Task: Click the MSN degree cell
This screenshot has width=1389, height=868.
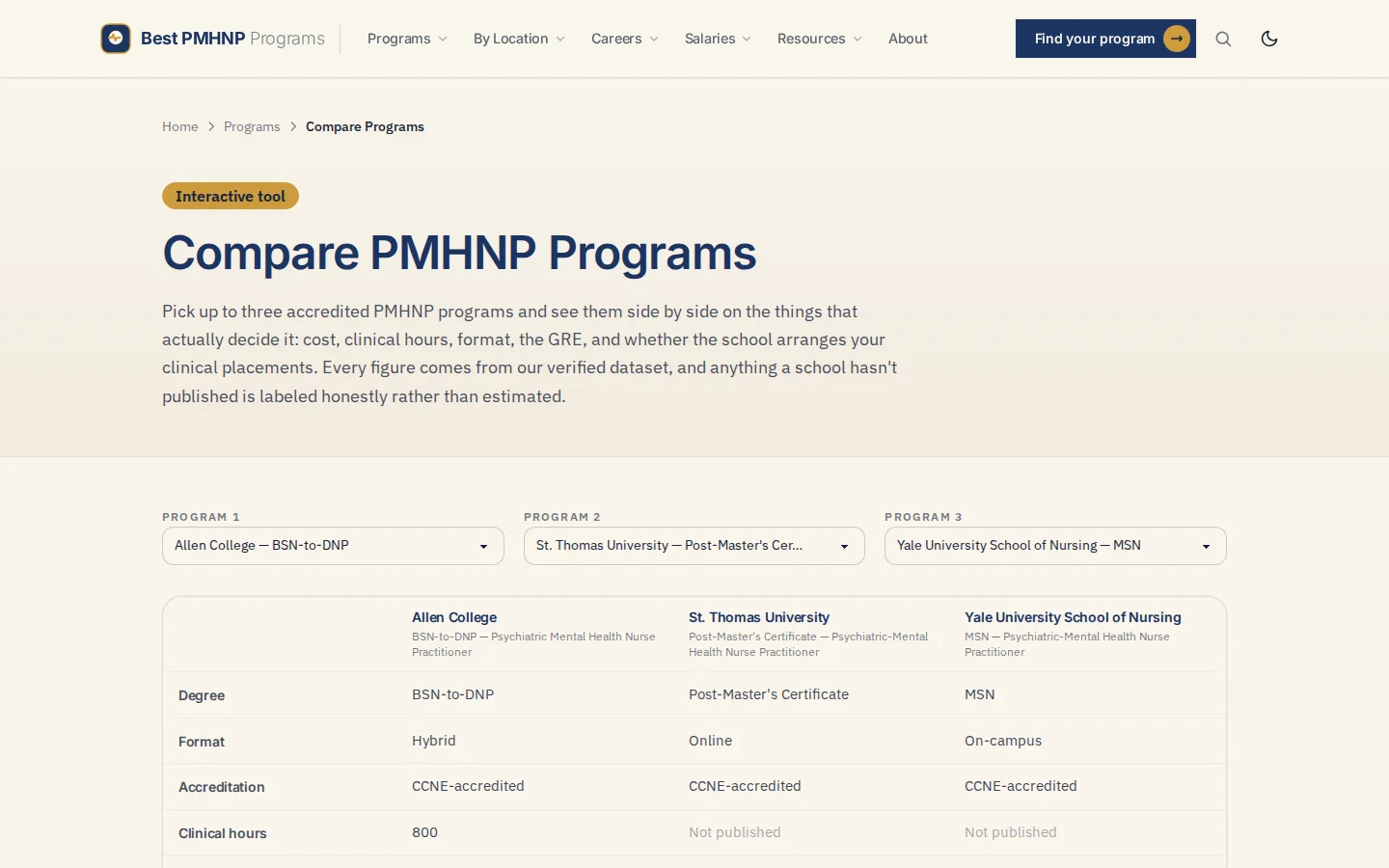Action: (980, 694)
